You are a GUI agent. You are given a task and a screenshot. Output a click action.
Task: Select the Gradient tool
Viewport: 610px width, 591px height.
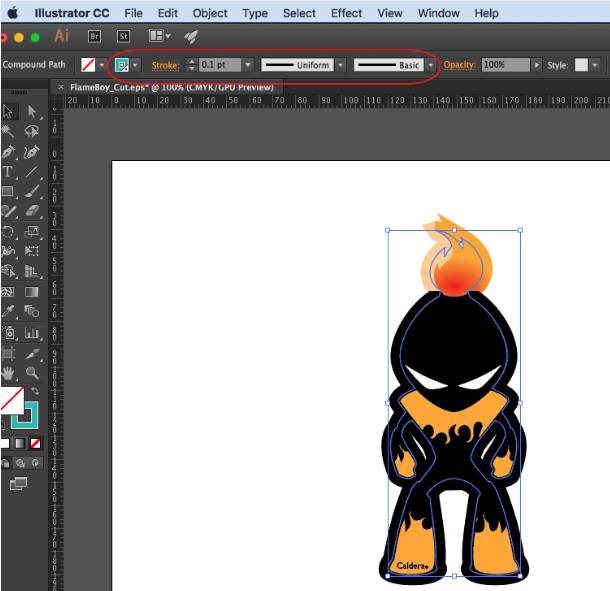pos(32,291)
